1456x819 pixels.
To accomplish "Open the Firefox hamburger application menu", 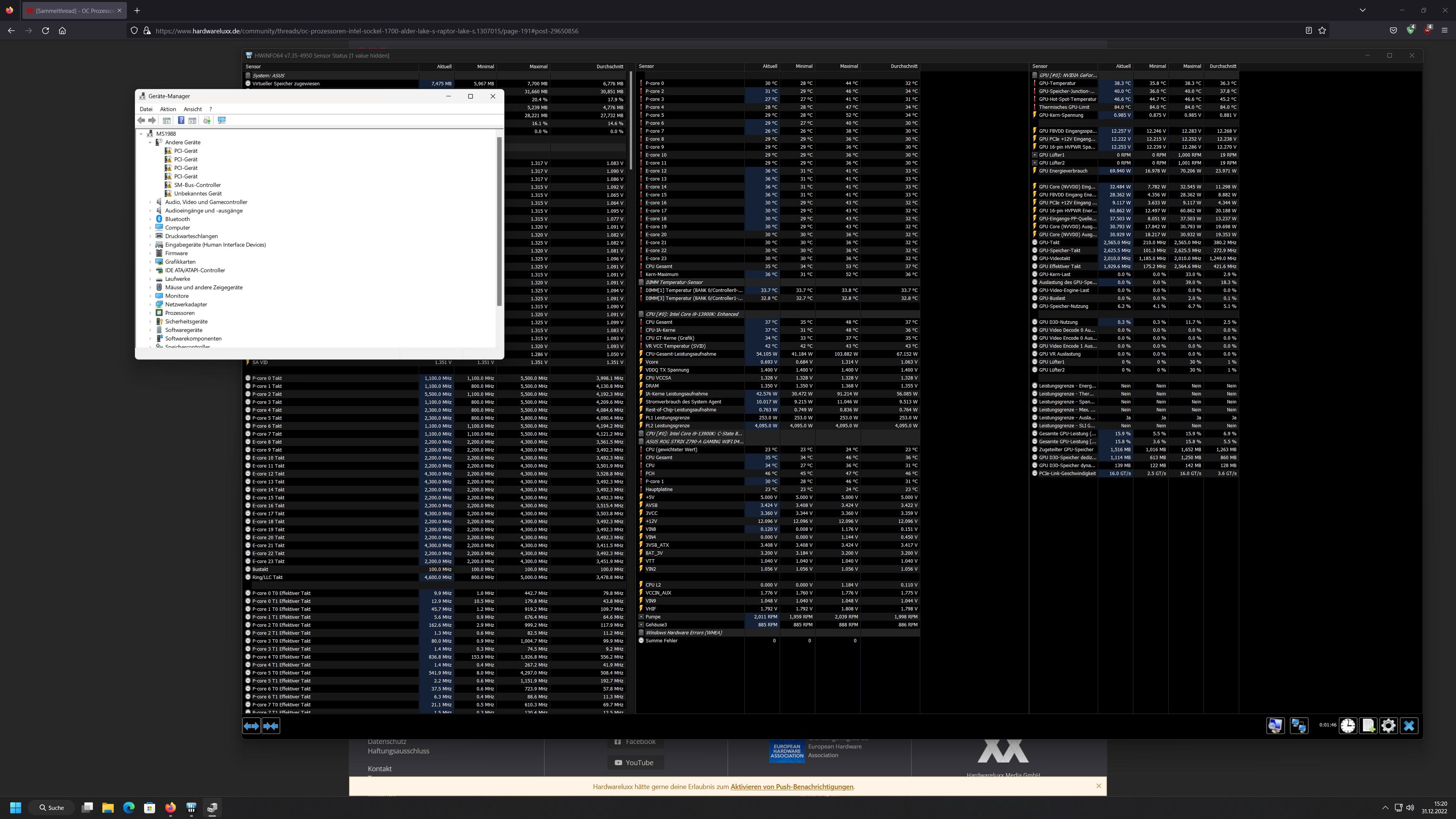I will 1444,30.
